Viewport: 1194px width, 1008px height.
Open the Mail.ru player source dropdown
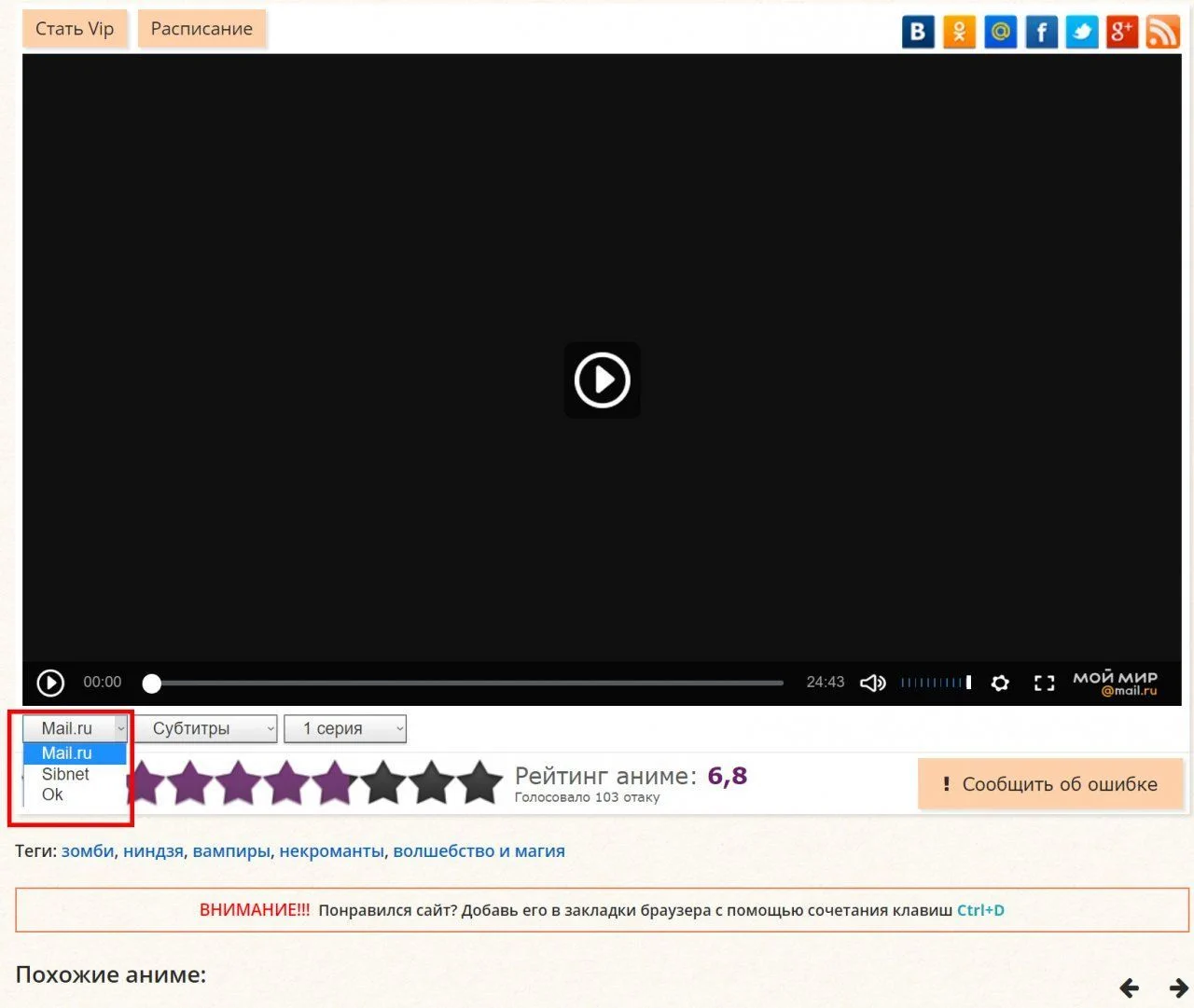pos(75,728)
